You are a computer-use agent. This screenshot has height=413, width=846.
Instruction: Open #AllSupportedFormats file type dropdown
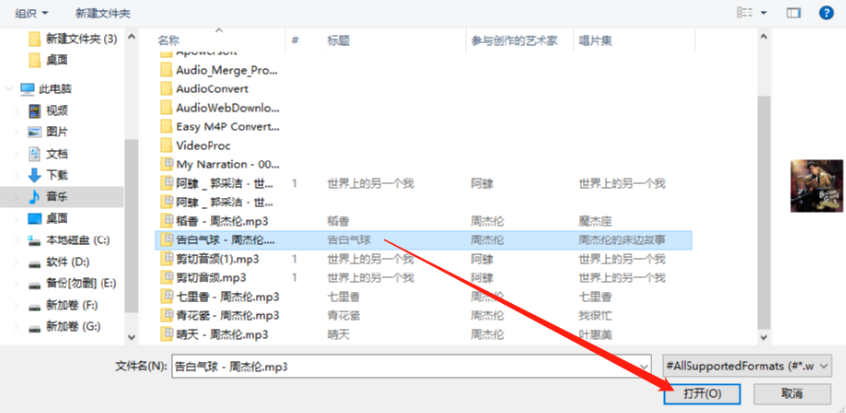pyautogui.click(x=747, y=366)
